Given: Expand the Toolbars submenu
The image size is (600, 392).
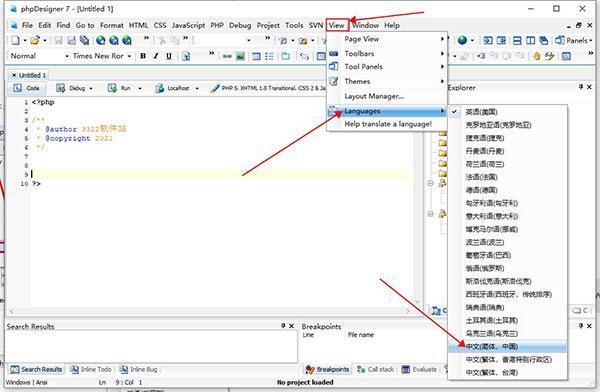Looking at the screenshot, I should click(387, 54).
